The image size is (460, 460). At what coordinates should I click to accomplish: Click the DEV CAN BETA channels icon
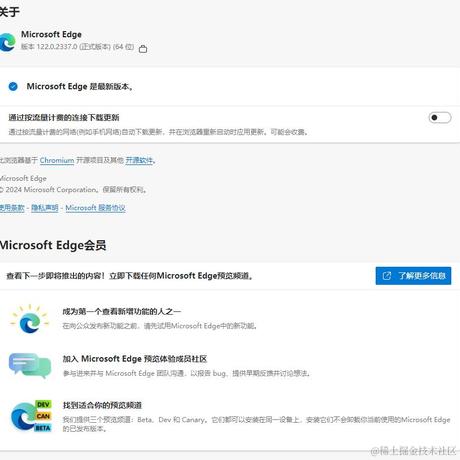31,416
